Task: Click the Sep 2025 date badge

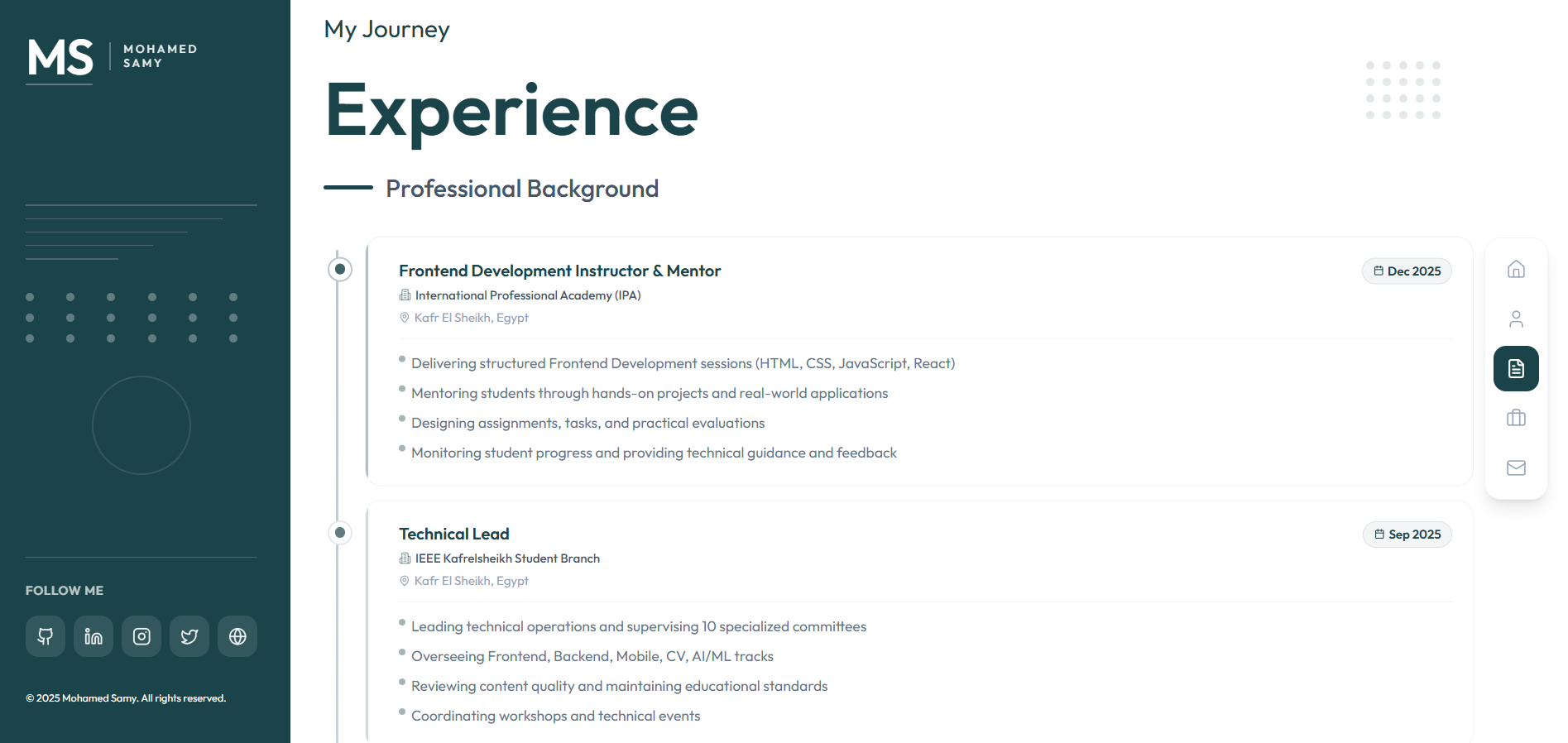Action: click(x=1407, y=534)
